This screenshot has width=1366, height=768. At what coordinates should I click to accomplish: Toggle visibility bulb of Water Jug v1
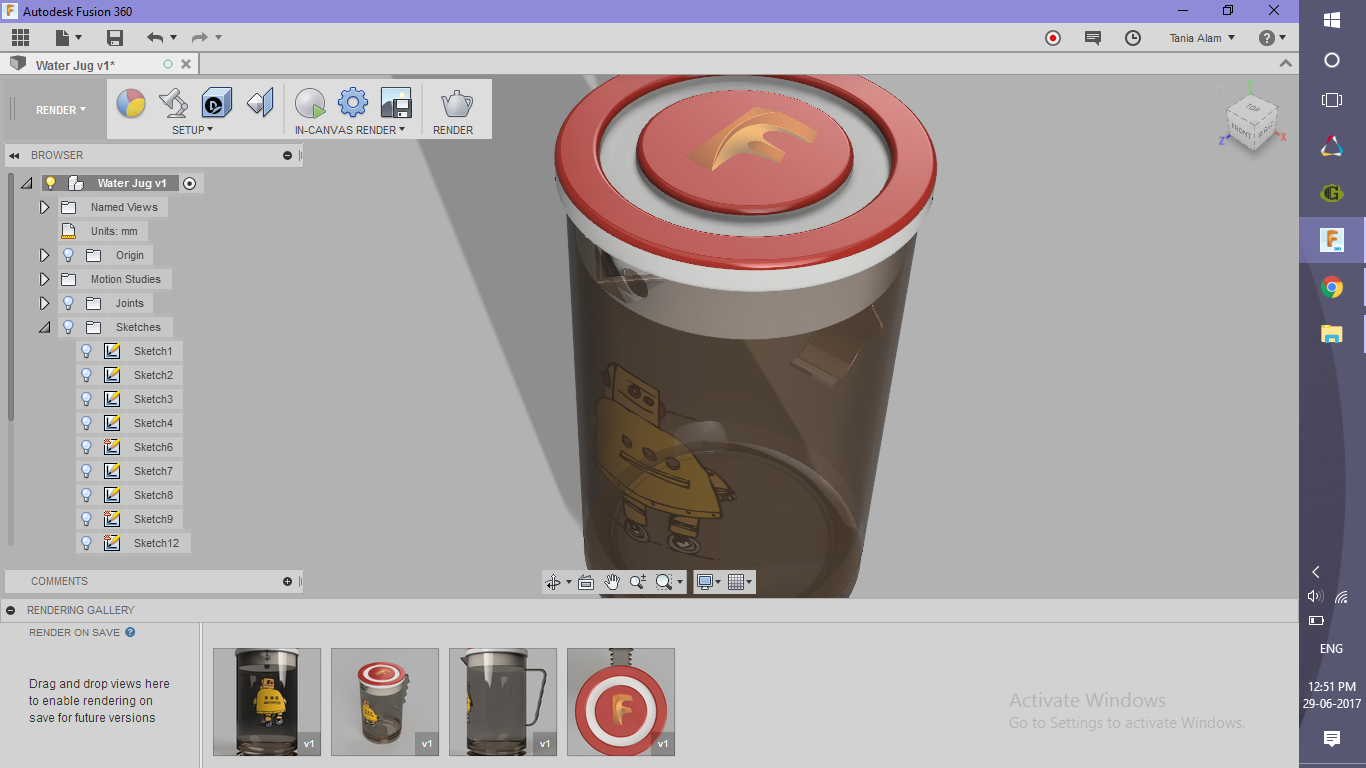pos(50,183)
